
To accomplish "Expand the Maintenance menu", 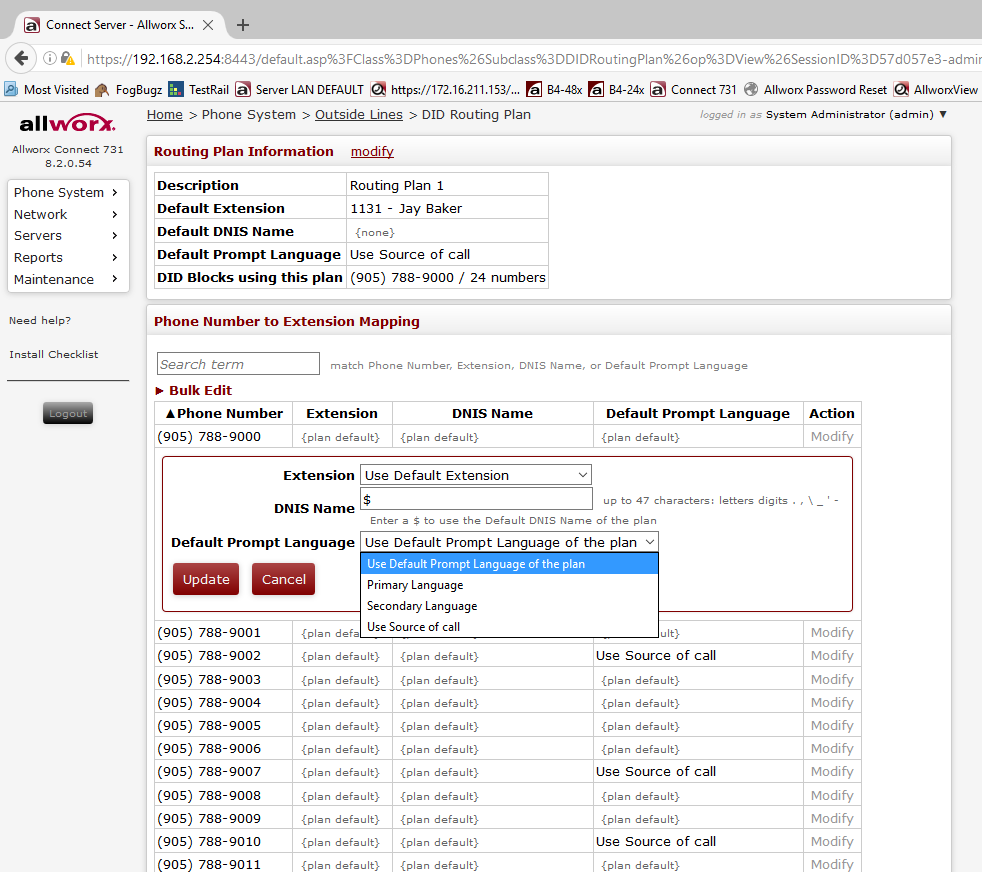I will coord(68,279).
